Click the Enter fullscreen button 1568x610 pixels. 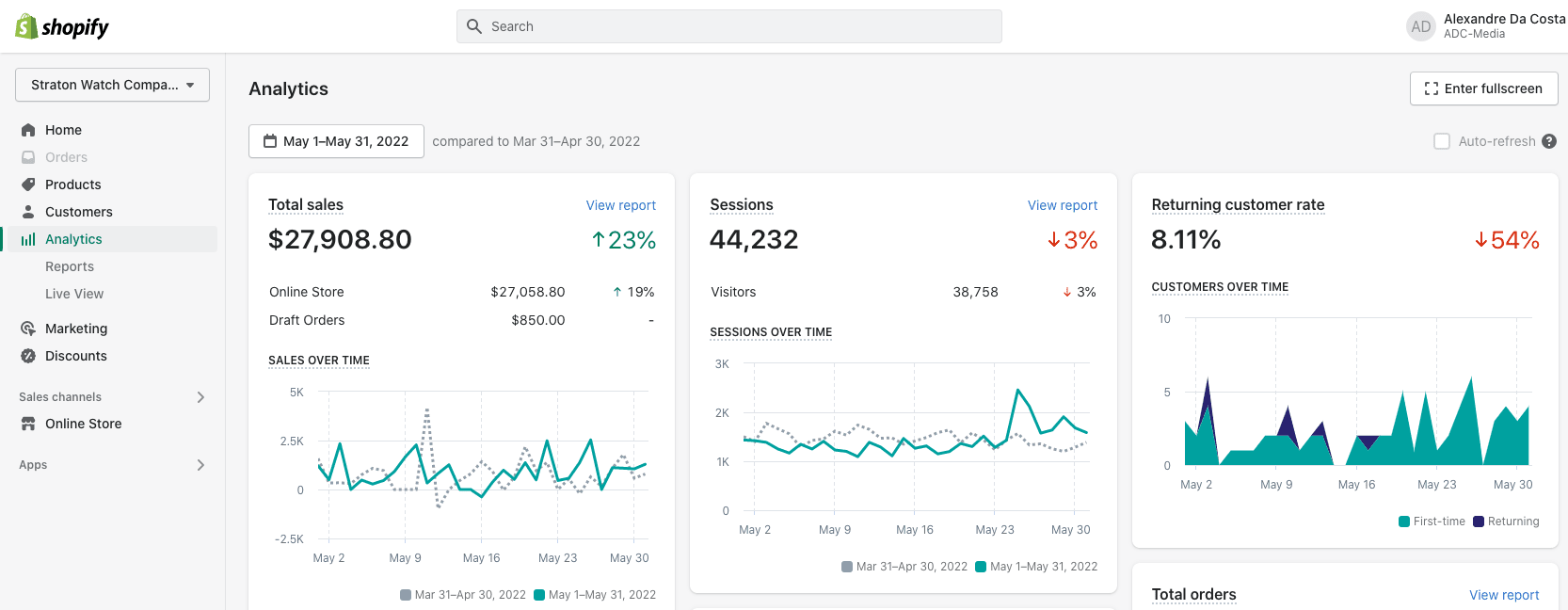(x=1483, y=88)
